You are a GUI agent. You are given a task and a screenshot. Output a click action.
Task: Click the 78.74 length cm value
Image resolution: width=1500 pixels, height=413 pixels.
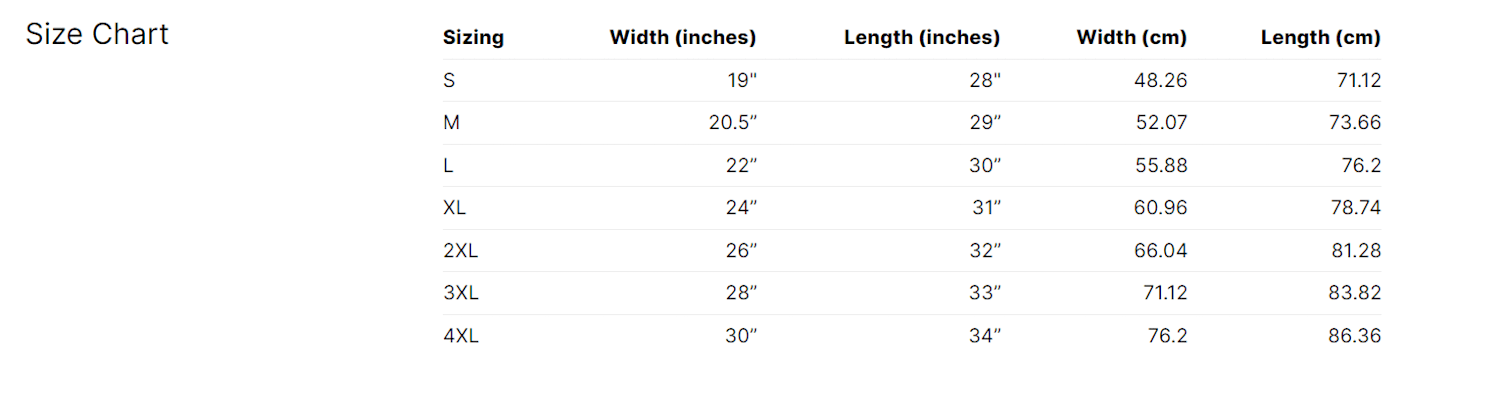[x=1355, y=208]
